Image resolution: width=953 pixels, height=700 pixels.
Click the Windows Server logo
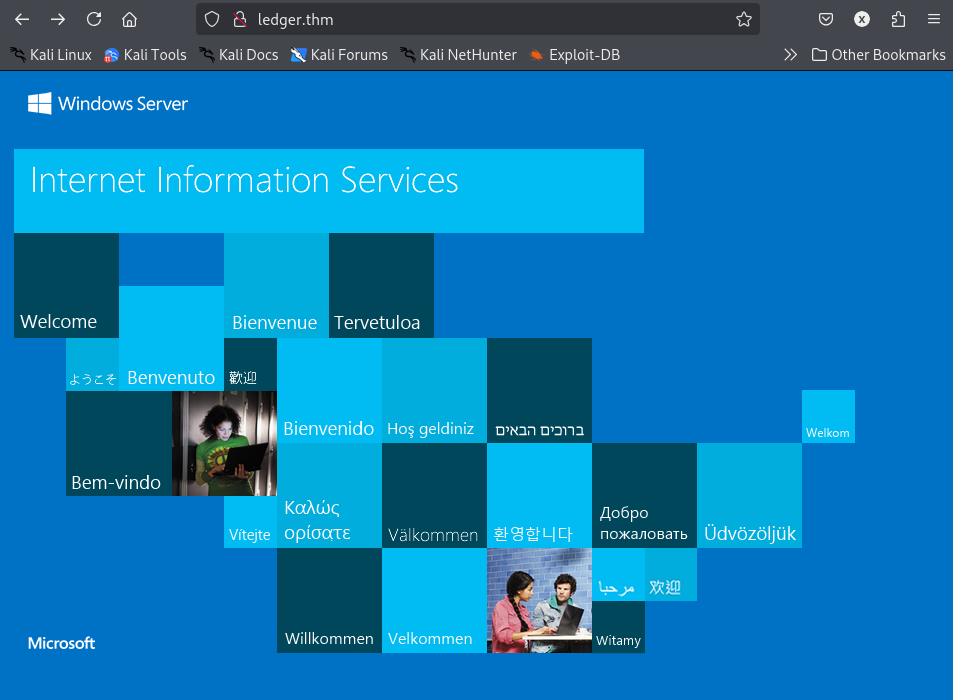click(x=108, y=104)
